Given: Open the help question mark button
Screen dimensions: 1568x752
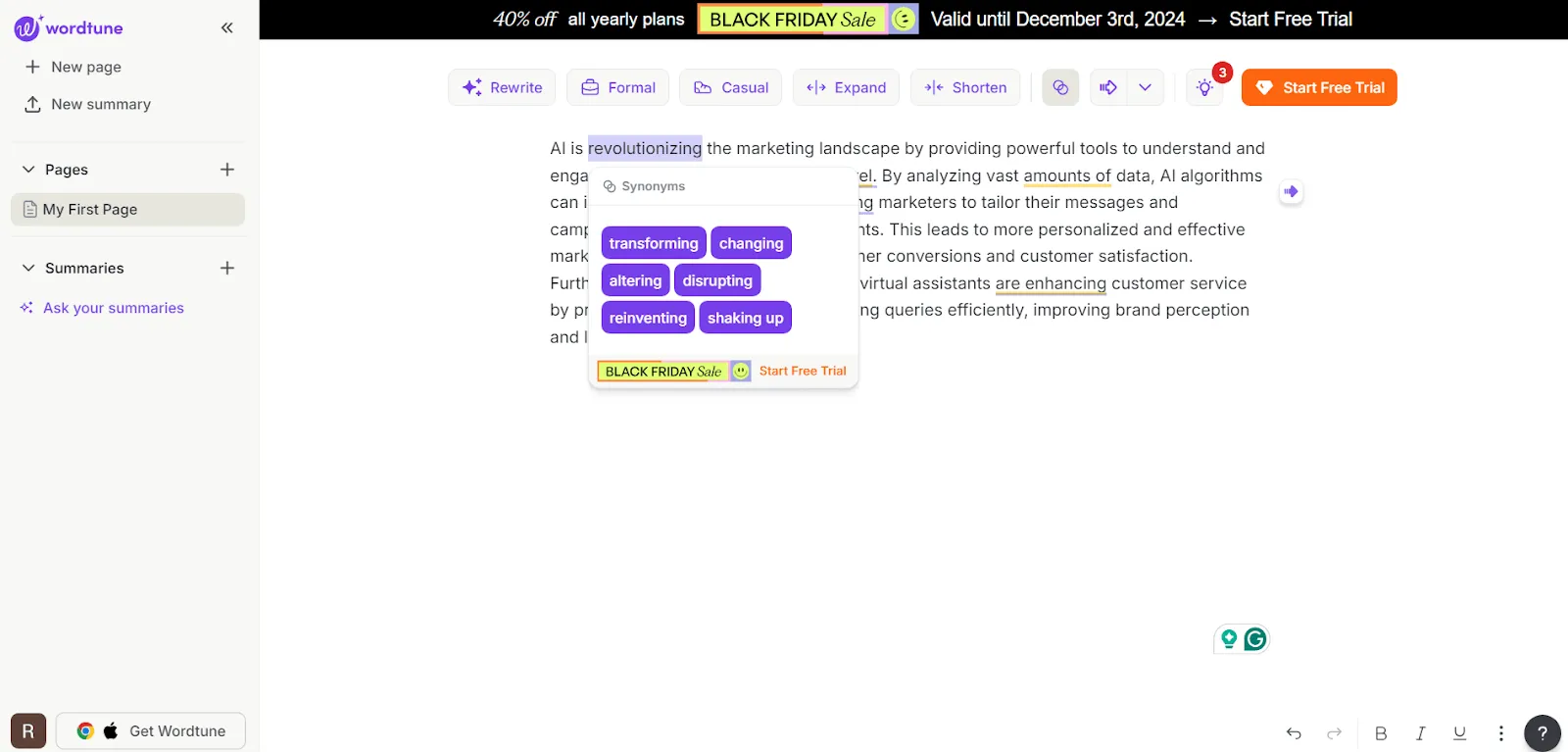Looking at the screenshot, I should (x=1543, y=733).
